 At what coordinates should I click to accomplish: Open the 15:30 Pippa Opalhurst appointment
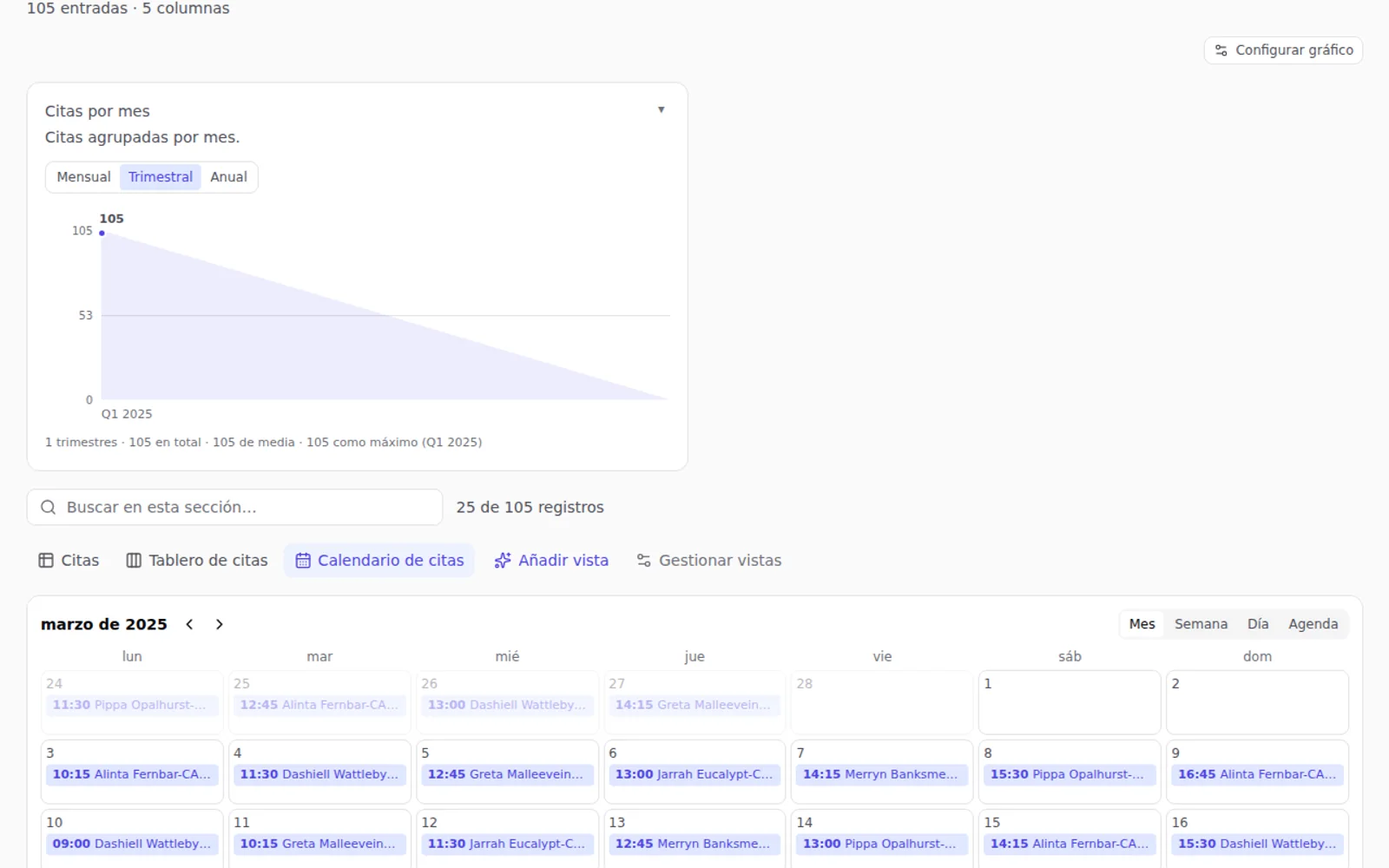(1070, 774)
